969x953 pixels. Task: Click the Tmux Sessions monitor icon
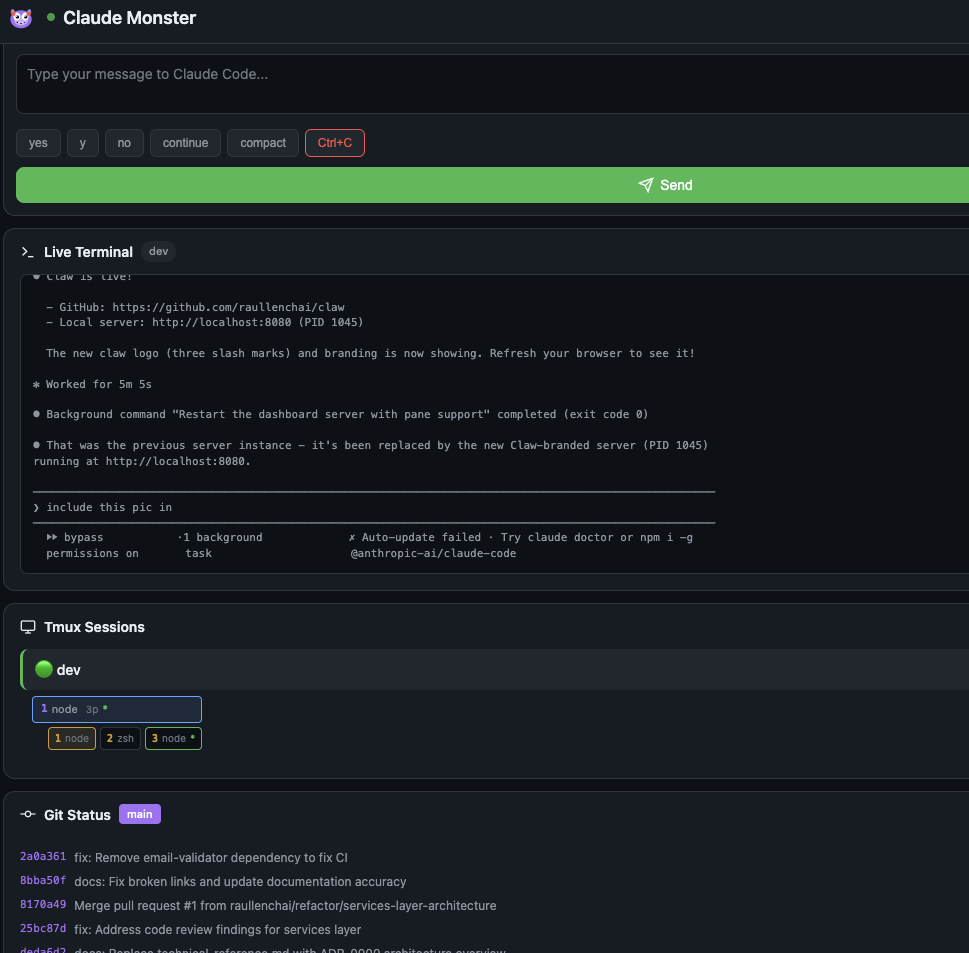click(28, 627)
